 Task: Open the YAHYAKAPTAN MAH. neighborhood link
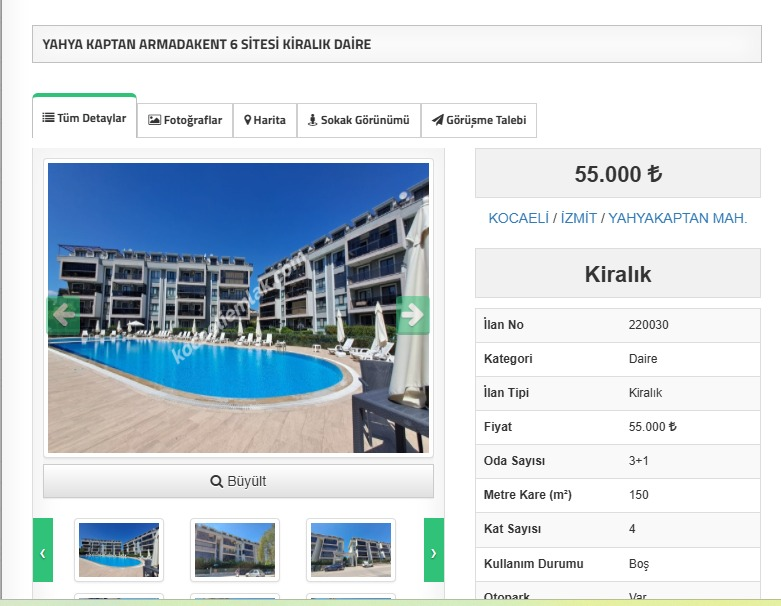[x=677, y=218]
